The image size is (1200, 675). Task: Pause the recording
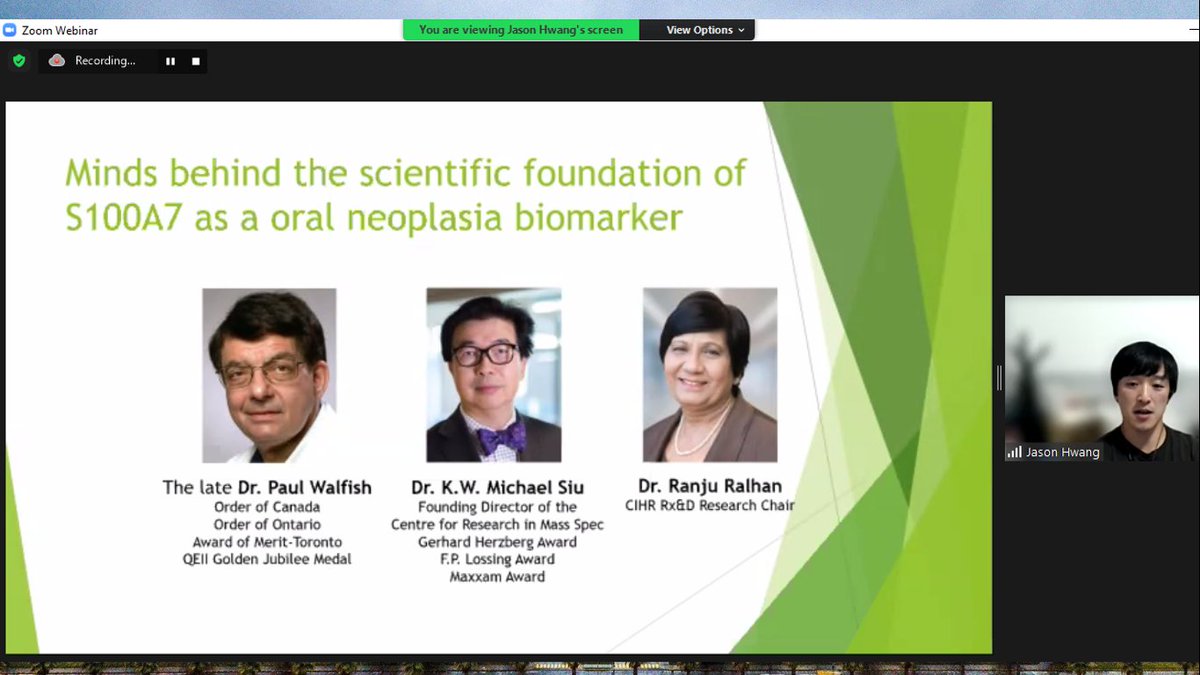point(170,61)
